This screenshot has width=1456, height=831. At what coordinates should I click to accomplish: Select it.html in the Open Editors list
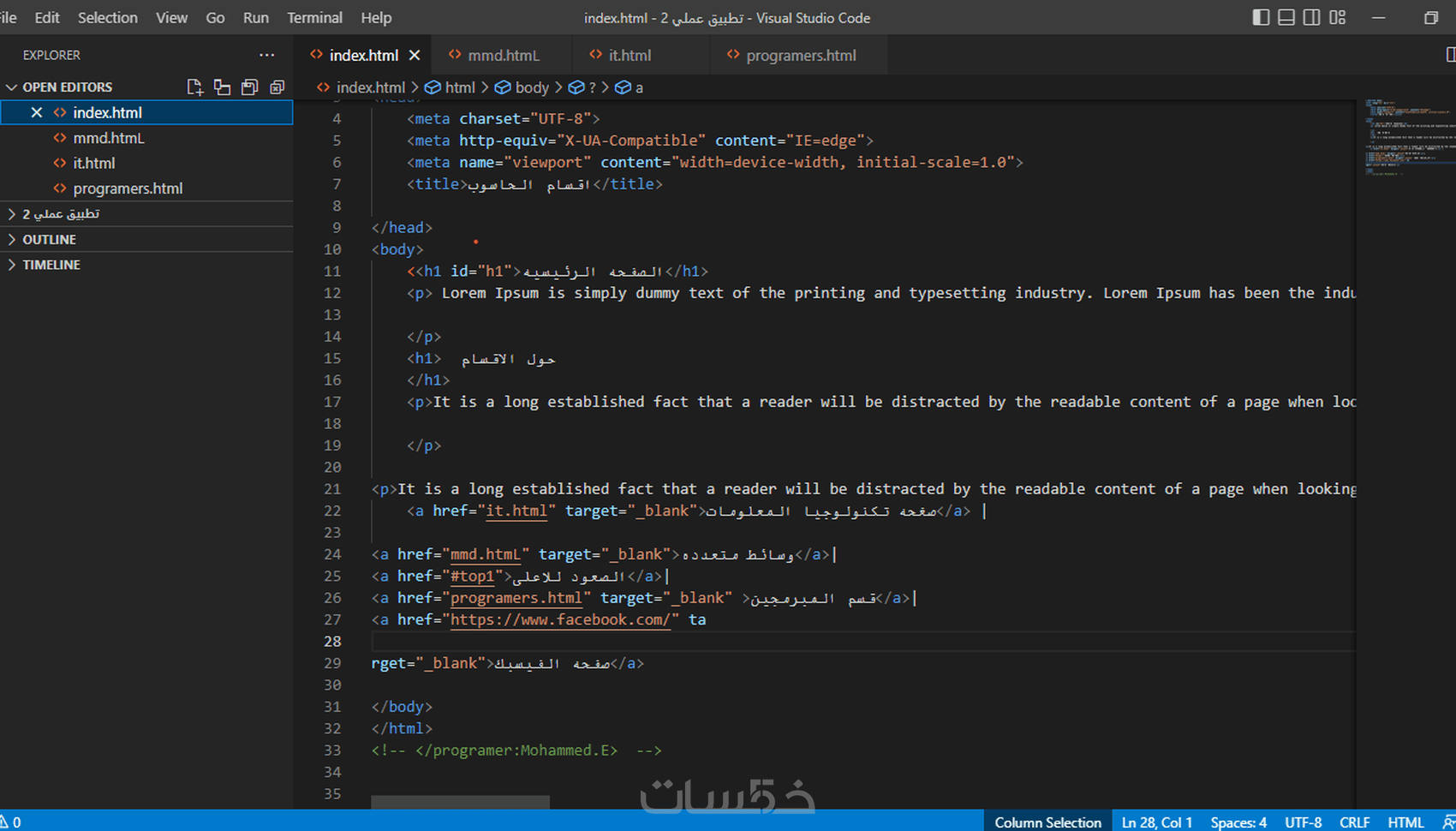click(x=94, y=164)
